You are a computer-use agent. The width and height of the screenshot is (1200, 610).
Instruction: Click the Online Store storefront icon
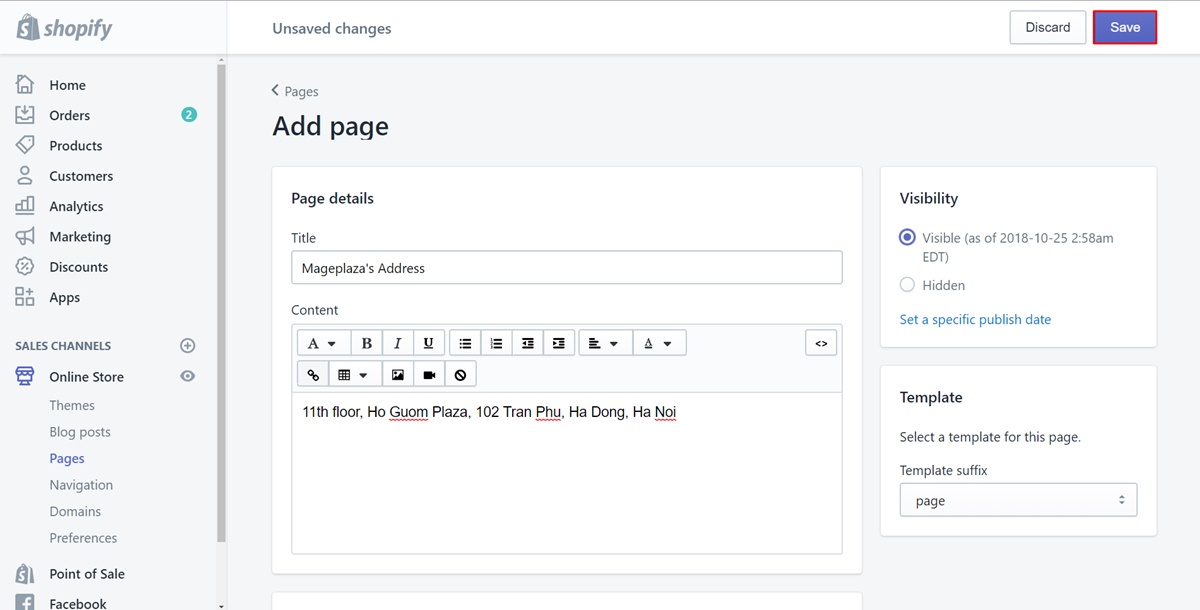(25, 376)
